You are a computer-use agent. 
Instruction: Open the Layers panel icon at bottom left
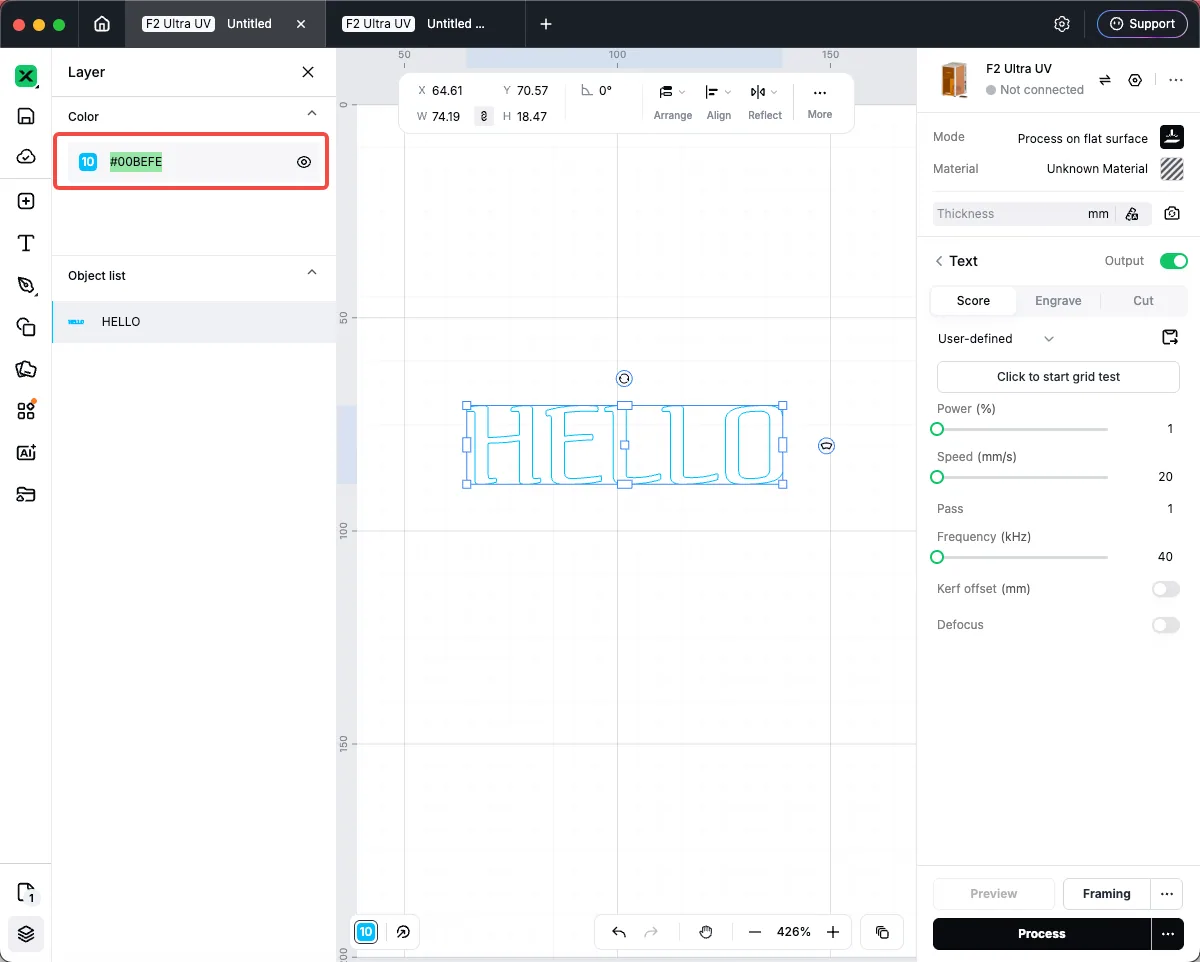tap(26, 934)
